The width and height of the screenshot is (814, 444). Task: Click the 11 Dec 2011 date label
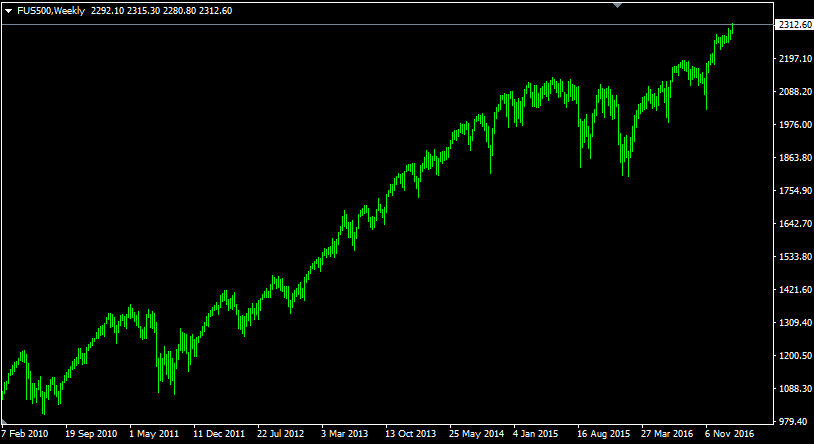(219, 434)
